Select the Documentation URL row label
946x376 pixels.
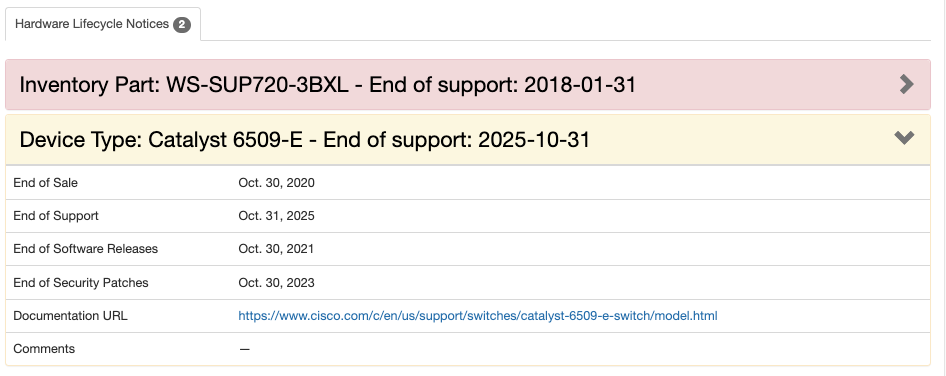(70, 316)
